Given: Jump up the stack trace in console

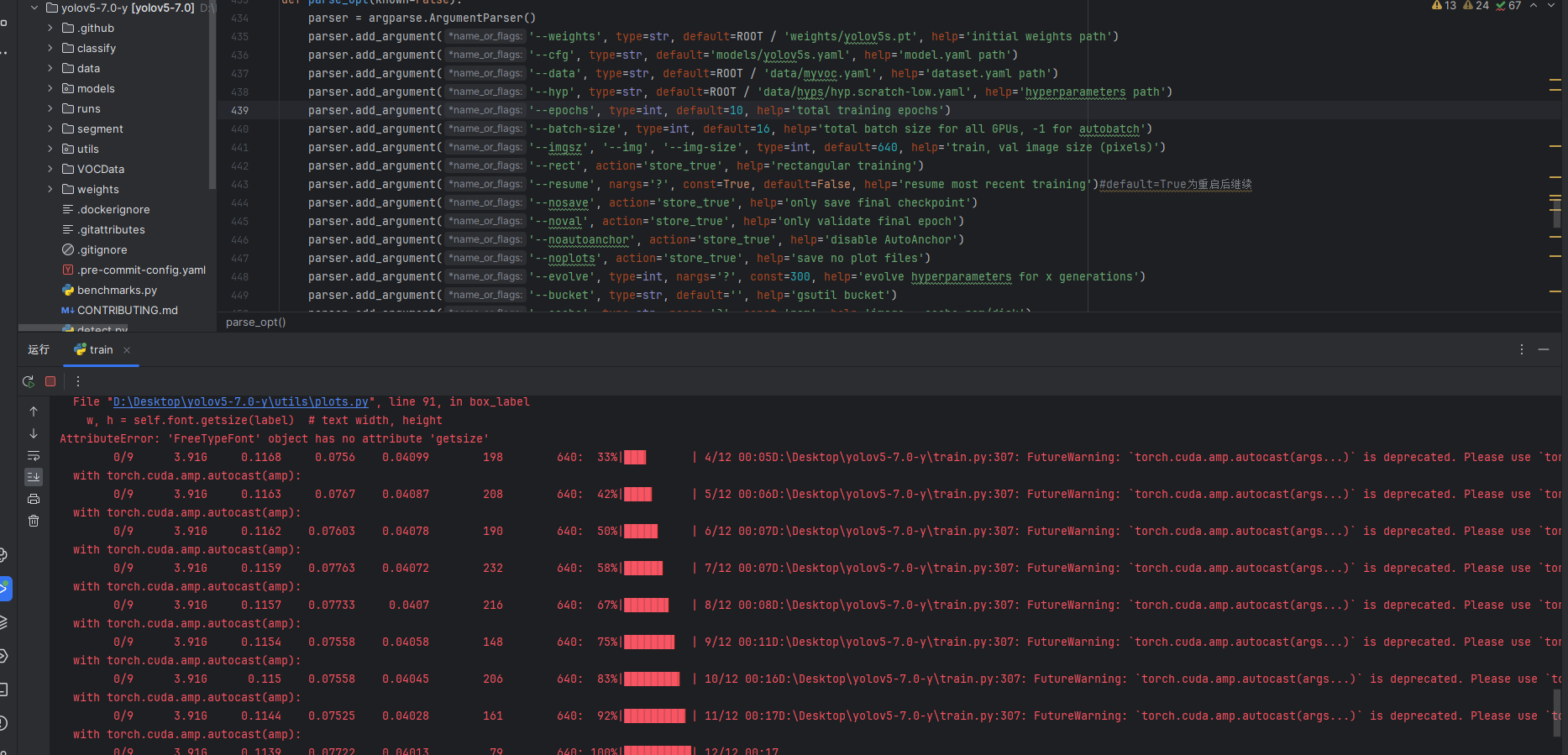Looking at the screenshot, I should coord(34,412).
